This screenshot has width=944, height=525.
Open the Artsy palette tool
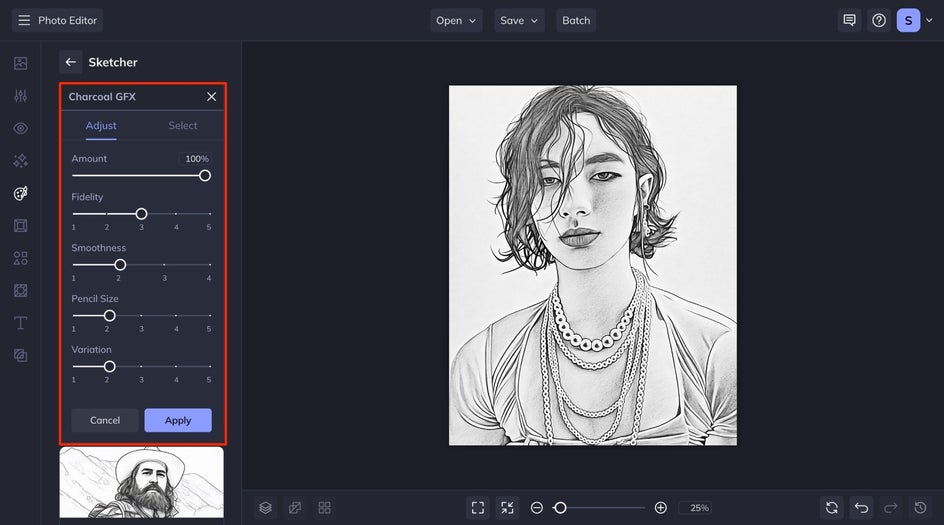(20, 193)
